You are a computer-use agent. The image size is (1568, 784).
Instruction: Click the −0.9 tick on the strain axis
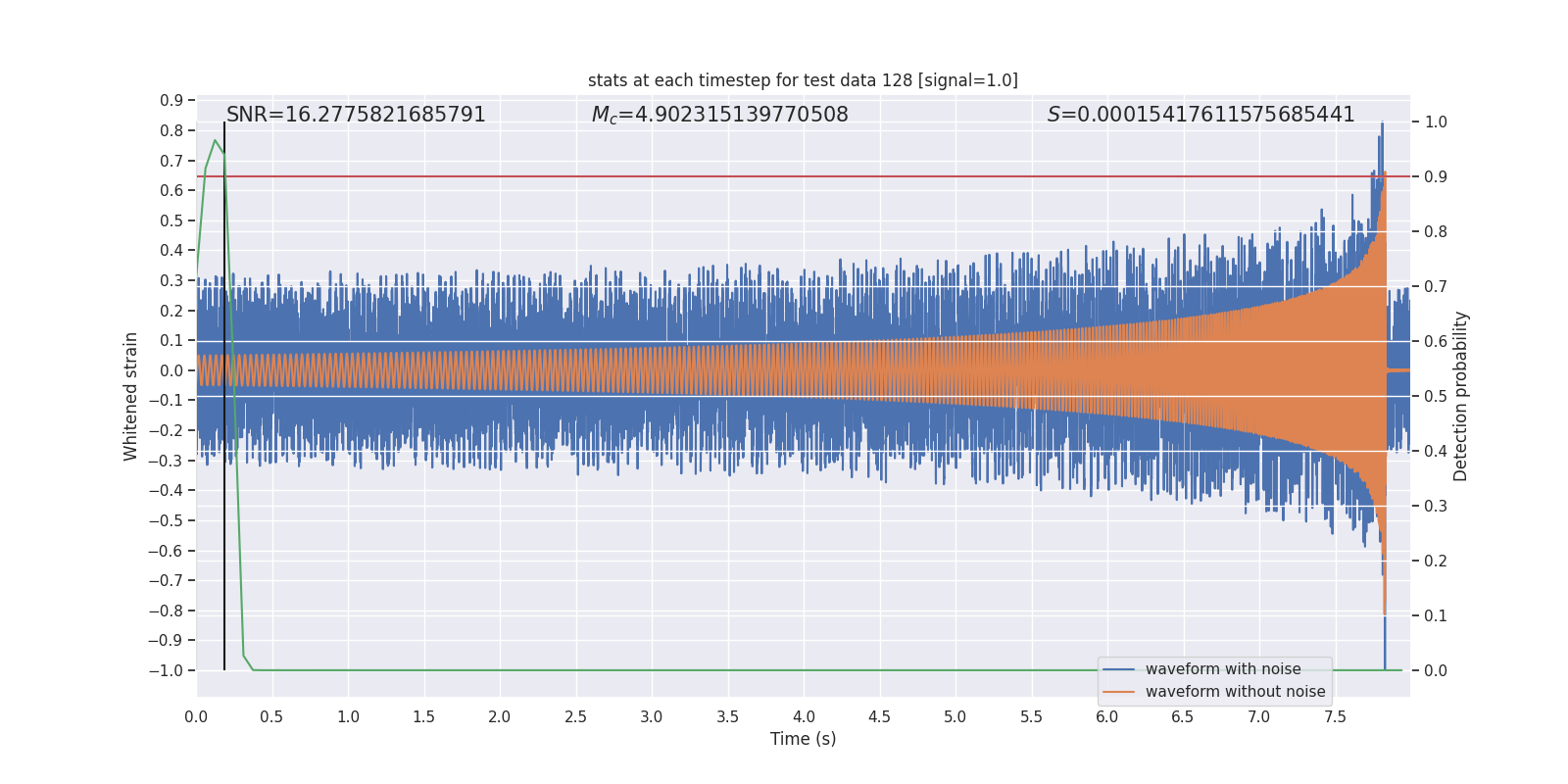point(166,641)
